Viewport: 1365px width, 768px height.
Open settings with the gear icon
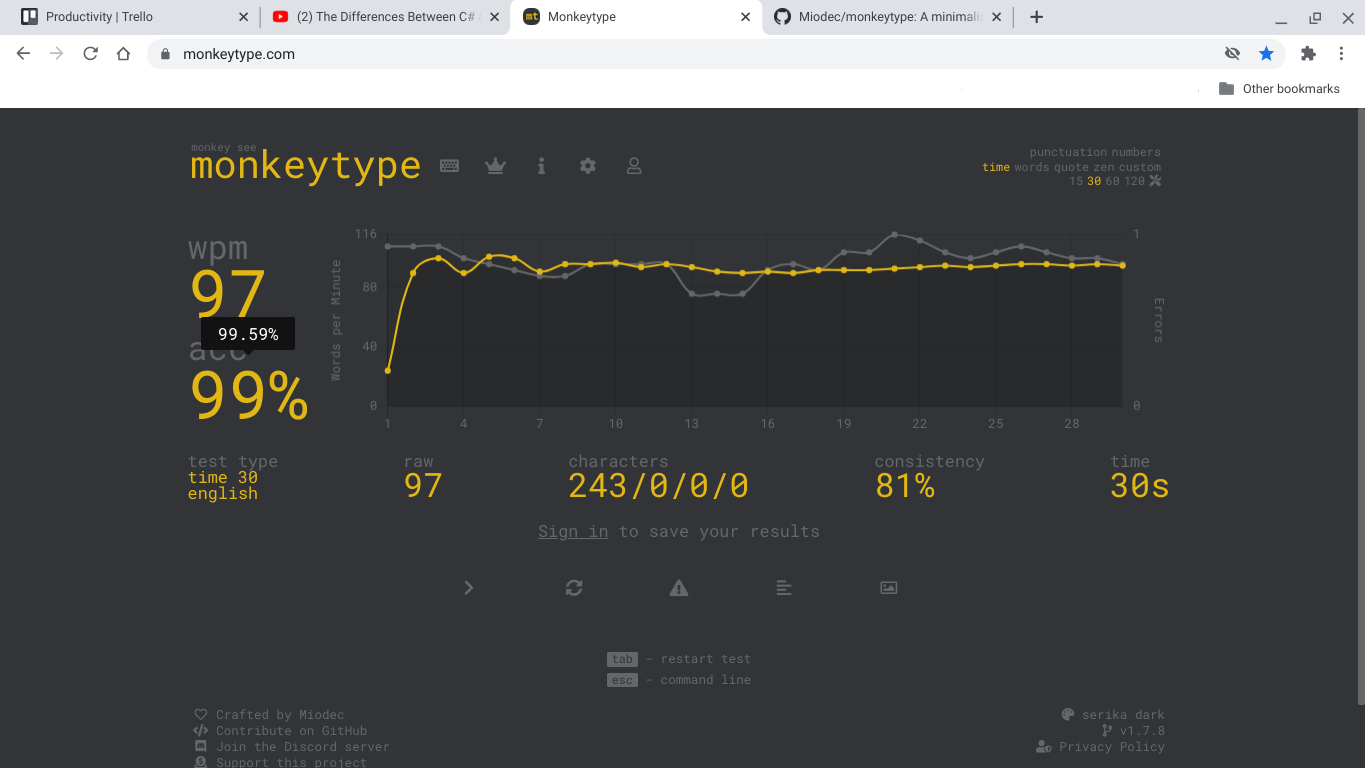tap(587, 166)
